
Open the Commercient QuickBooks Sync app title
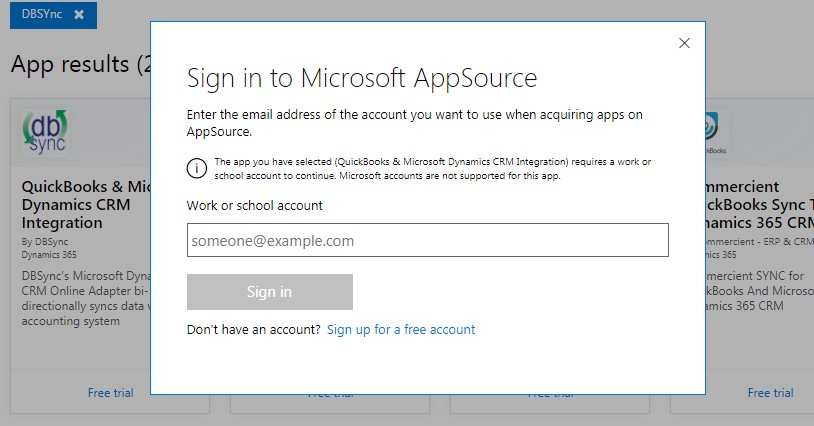tap(760, 204)
